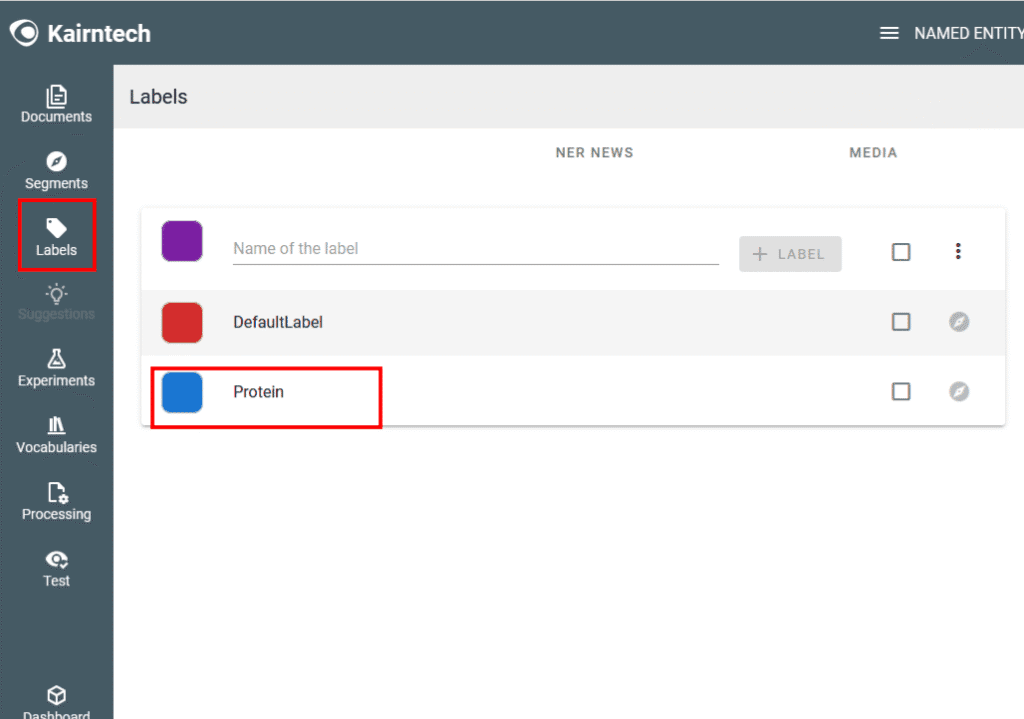Go to Segments in sidebar
The height and width of the screenshot is (719, 1024).
56,163
